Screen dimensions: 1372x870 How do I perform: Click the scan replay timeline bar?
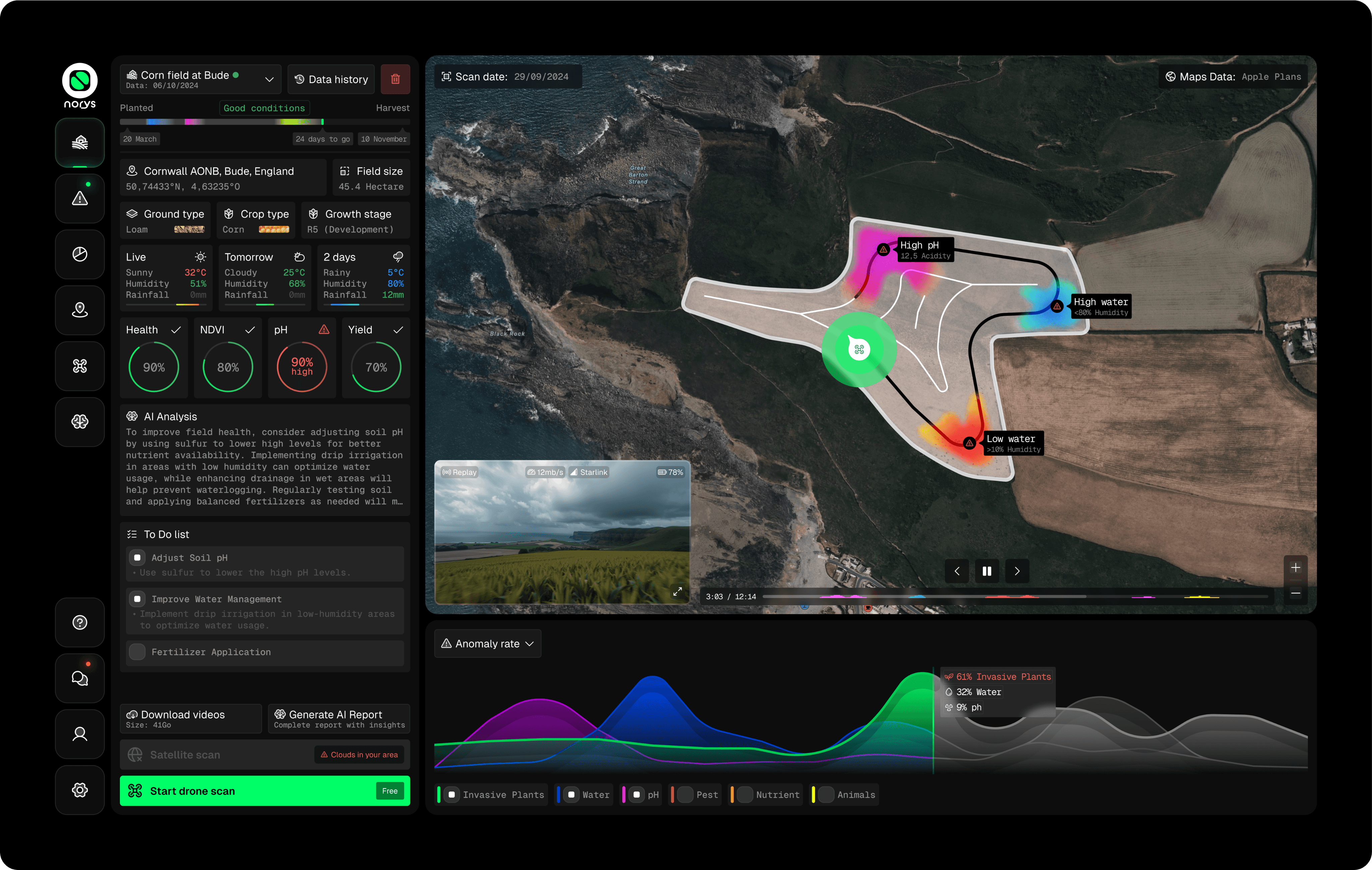tap(1014, 597)
